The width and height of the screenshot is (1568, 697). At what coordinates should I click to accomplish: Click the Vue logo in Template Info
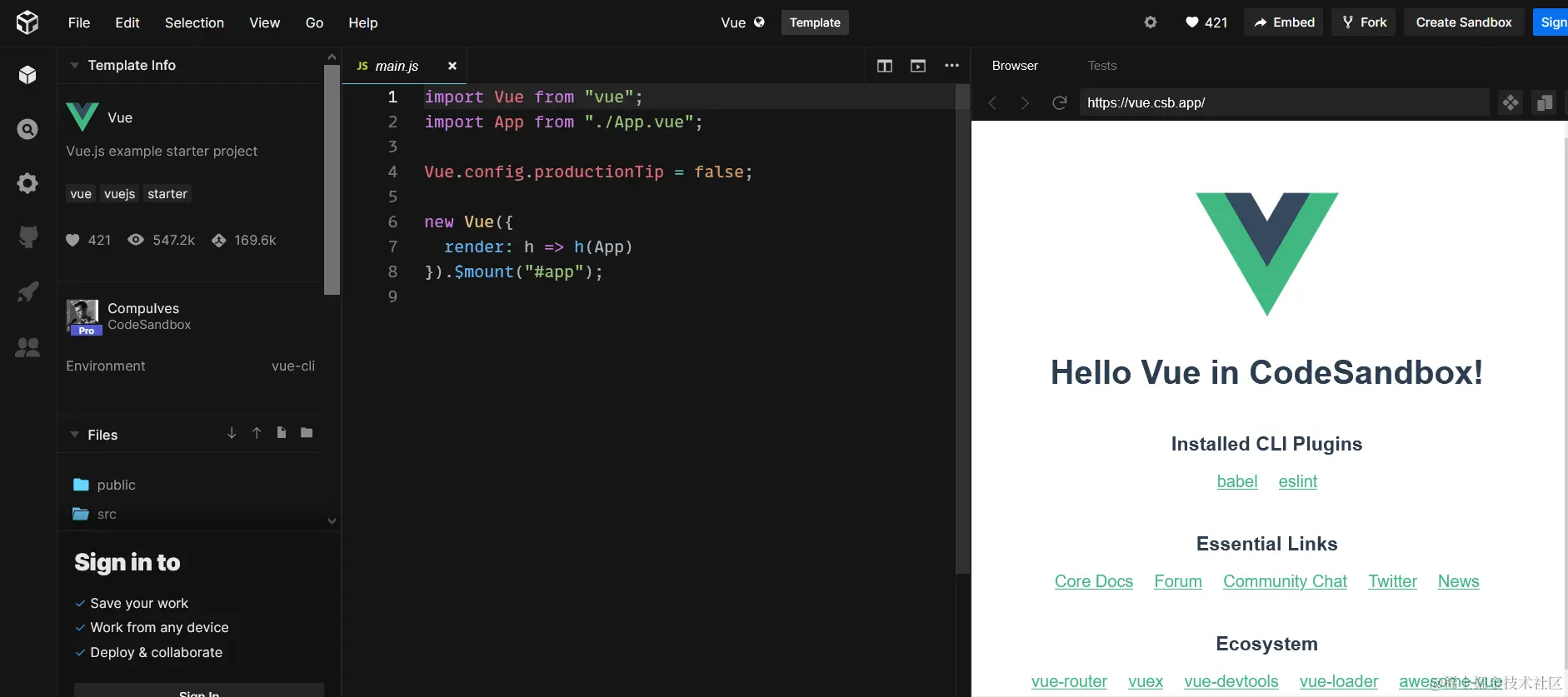click(x=82, y=117)
